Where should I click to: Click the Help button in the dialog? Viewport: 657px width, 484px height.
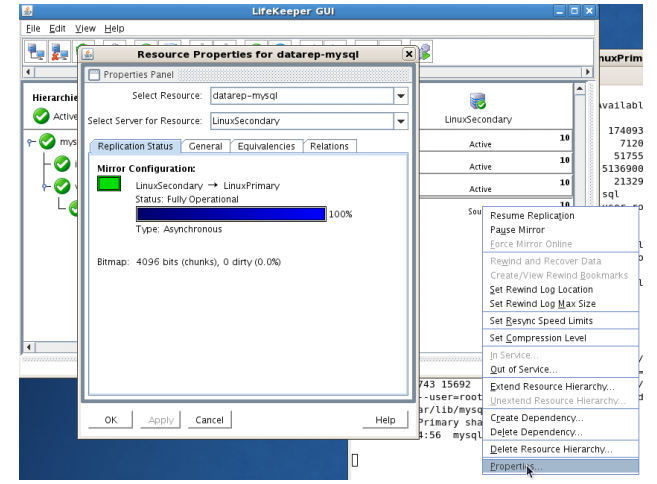[385, 420]
